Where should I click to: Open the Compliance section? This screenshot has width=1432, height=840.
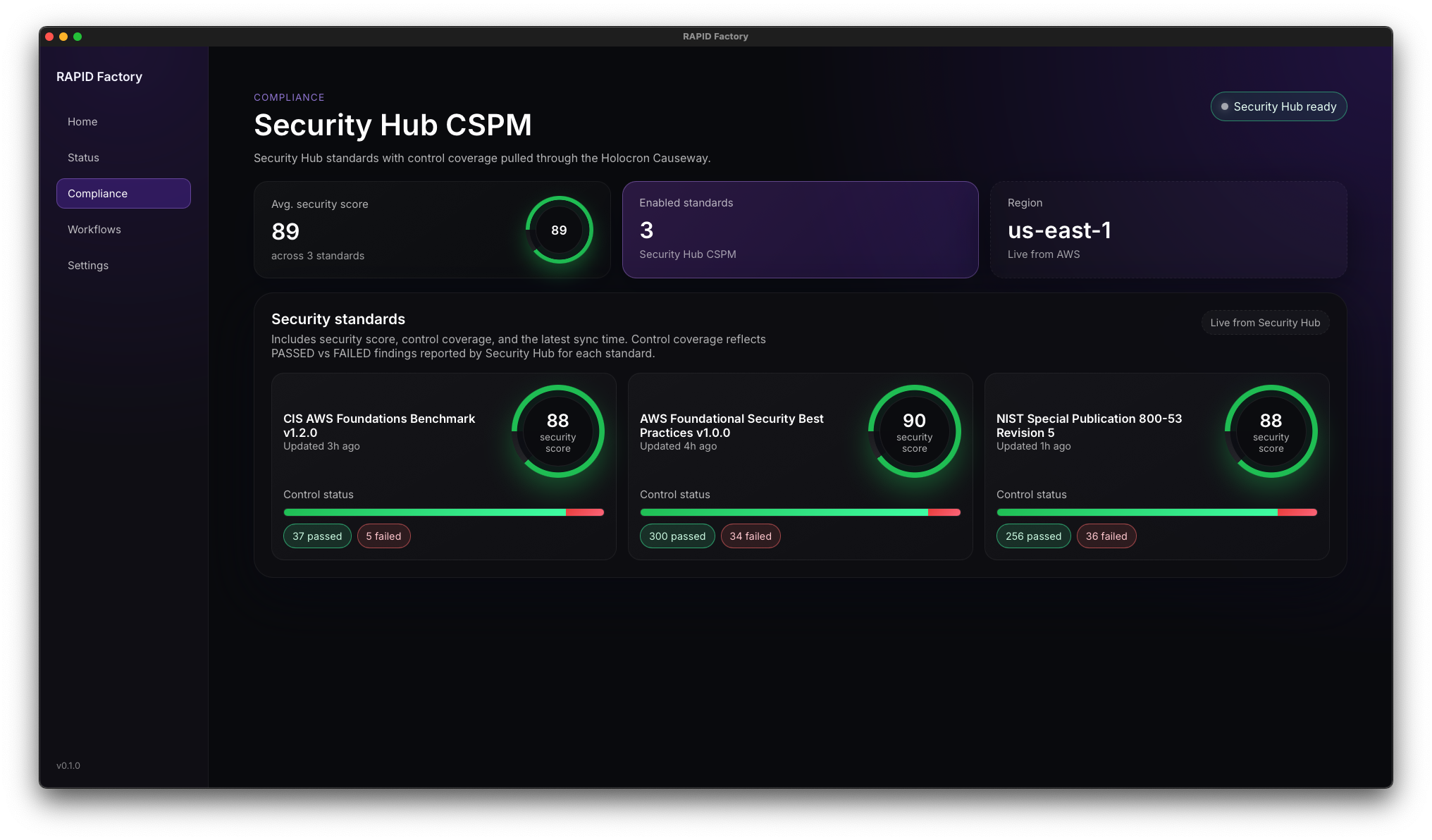(97, 193)
